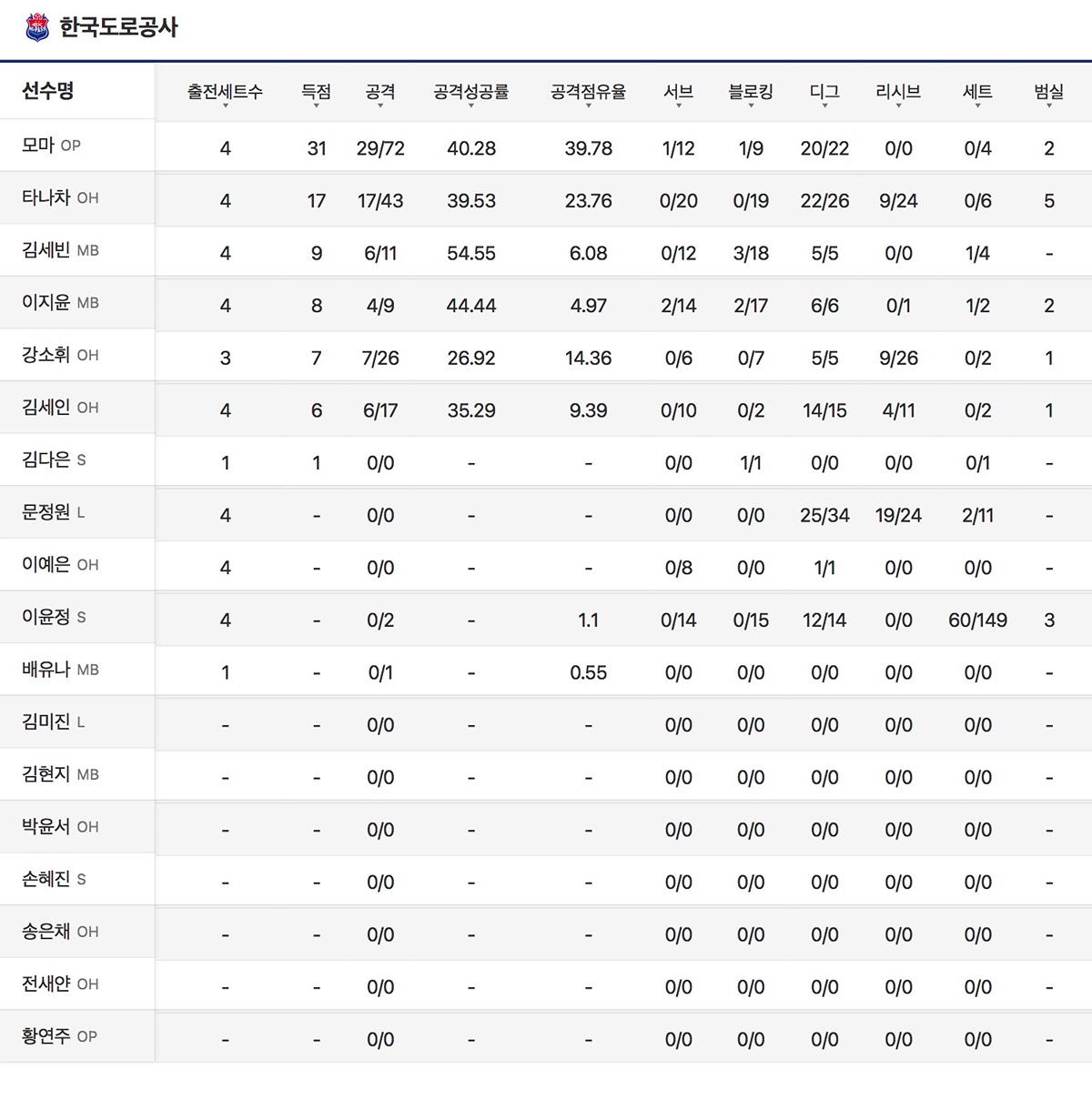Sort table by 리시브 column
Screen dimensions: 1092x1100
(898, 93)
